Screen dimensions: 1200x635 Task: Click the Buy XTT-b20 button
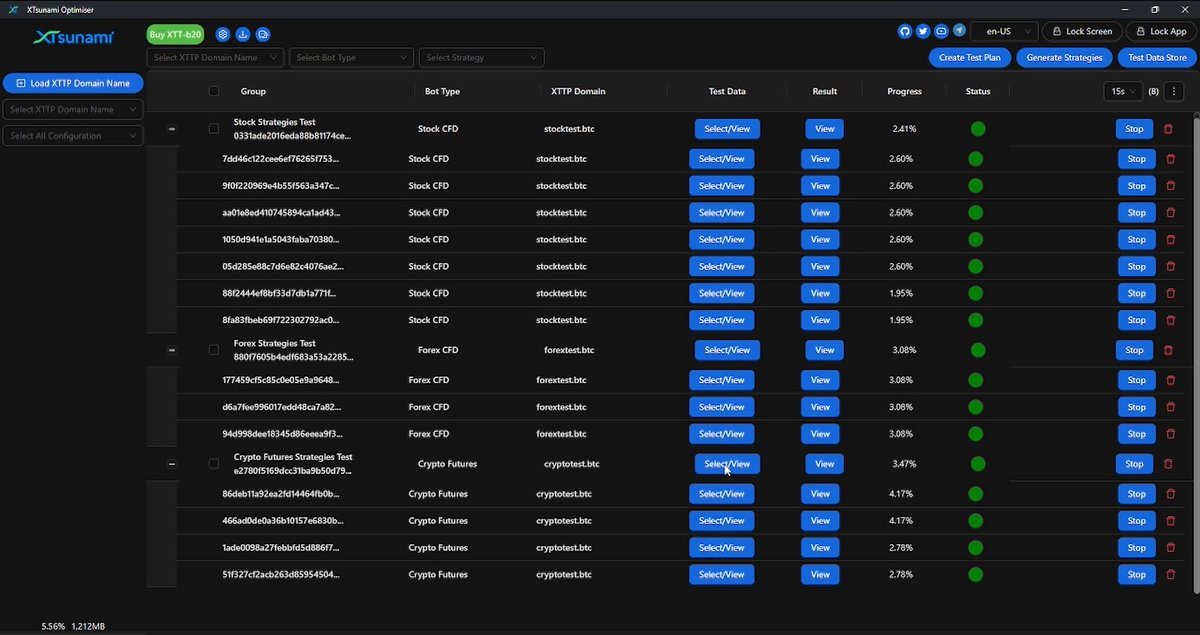pos(175,34)
